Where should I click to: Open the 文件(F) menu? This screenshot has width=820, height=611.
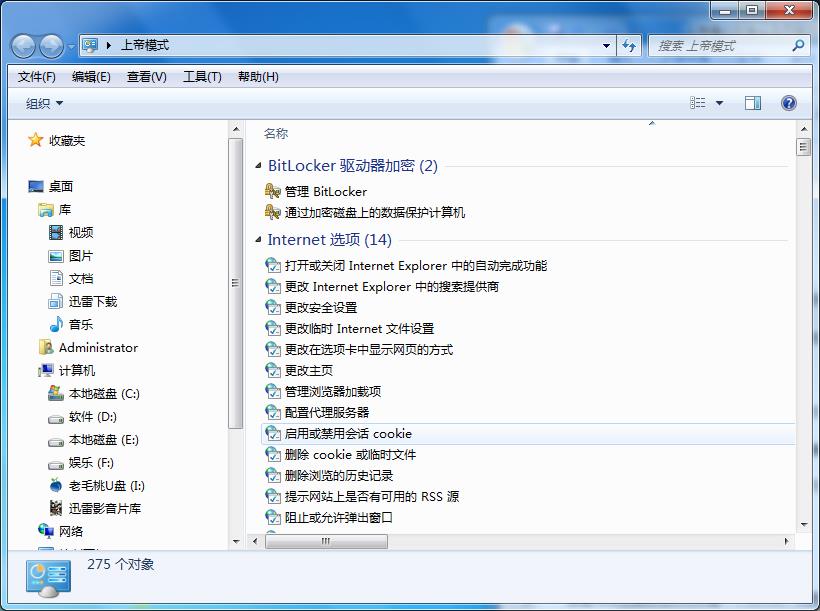pyautogui.click(x=37, y=77)
